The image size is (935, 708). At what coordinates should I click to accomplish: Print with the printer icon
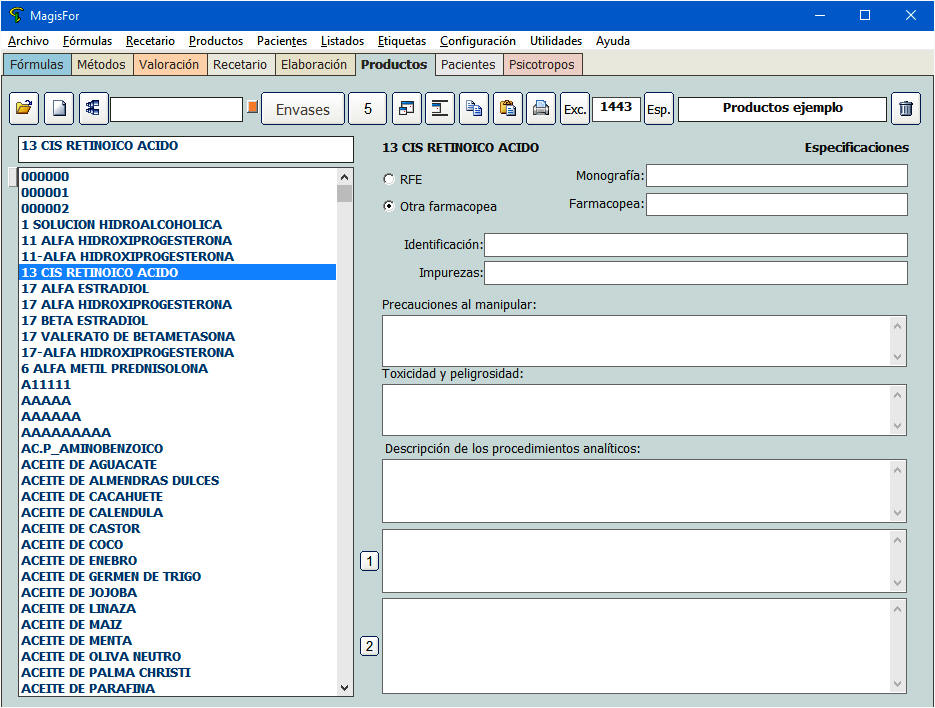click(541, 109)
